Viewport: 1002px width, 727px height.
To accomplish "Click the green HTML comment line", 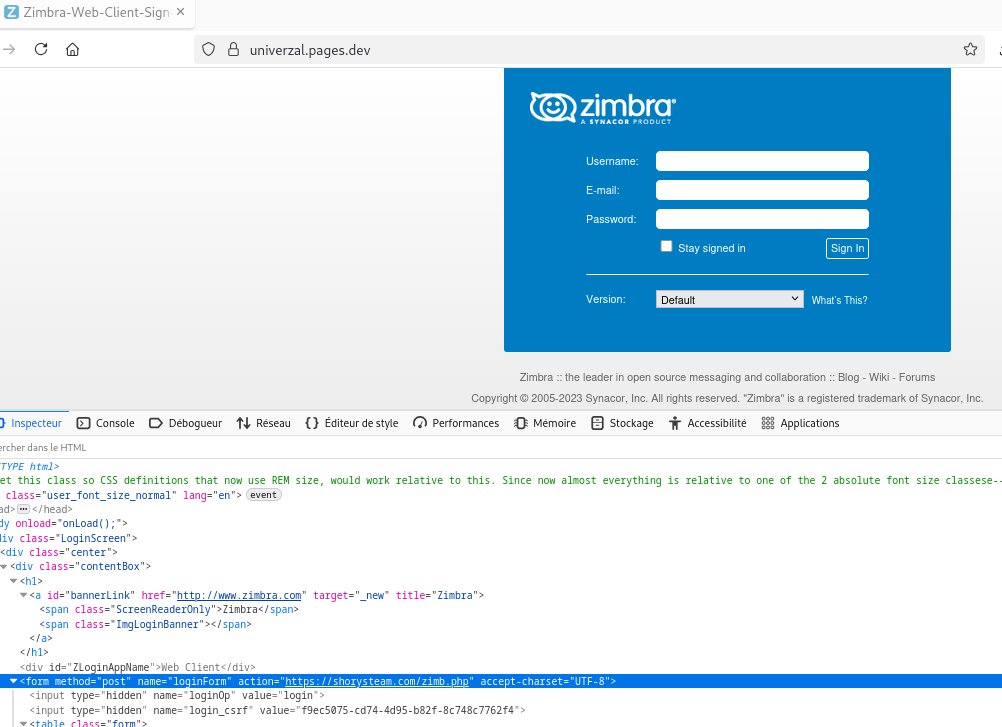I will pos(501,480).
